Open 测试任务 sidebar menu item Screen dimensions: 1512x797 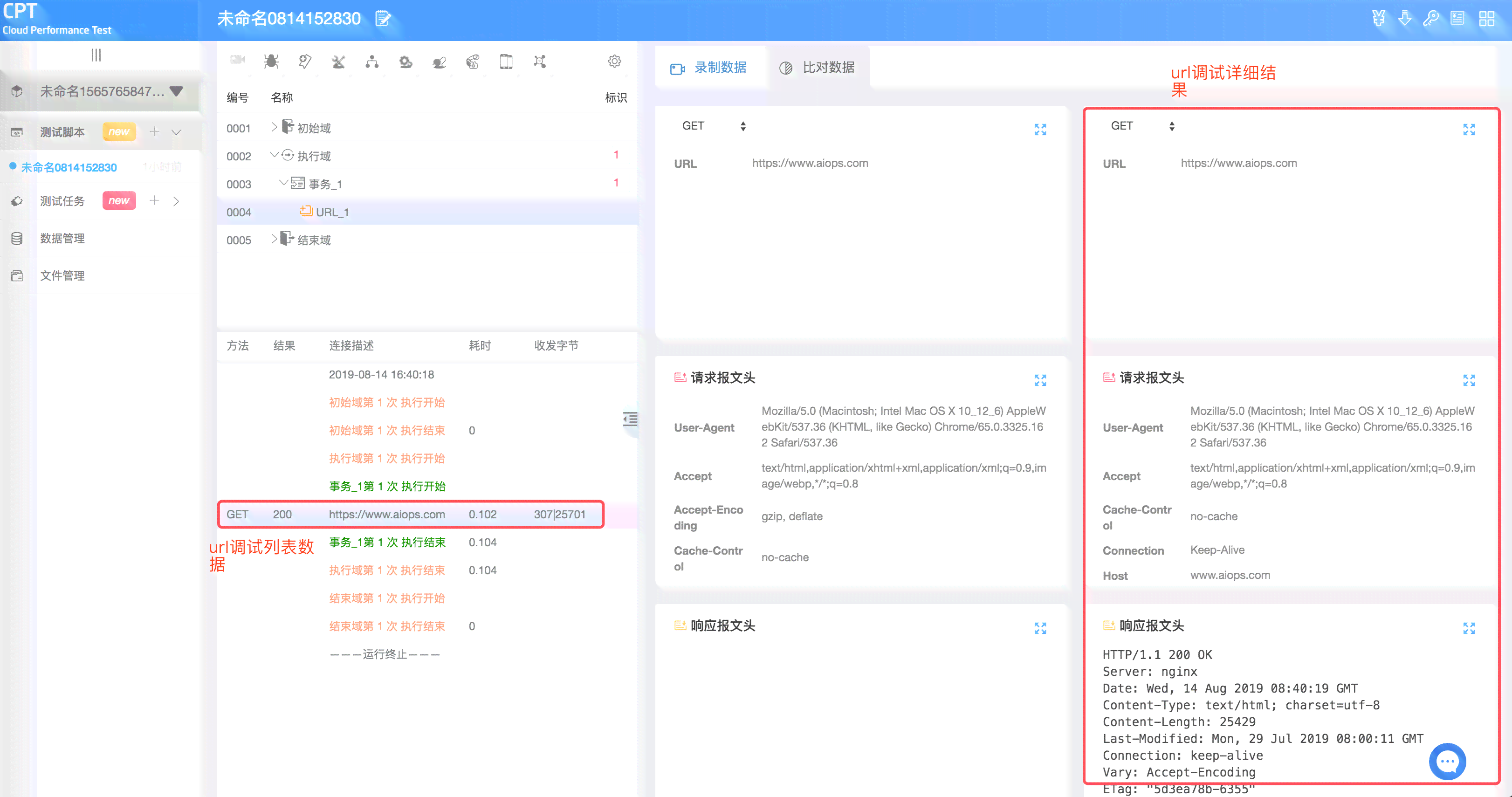(62, 201)
